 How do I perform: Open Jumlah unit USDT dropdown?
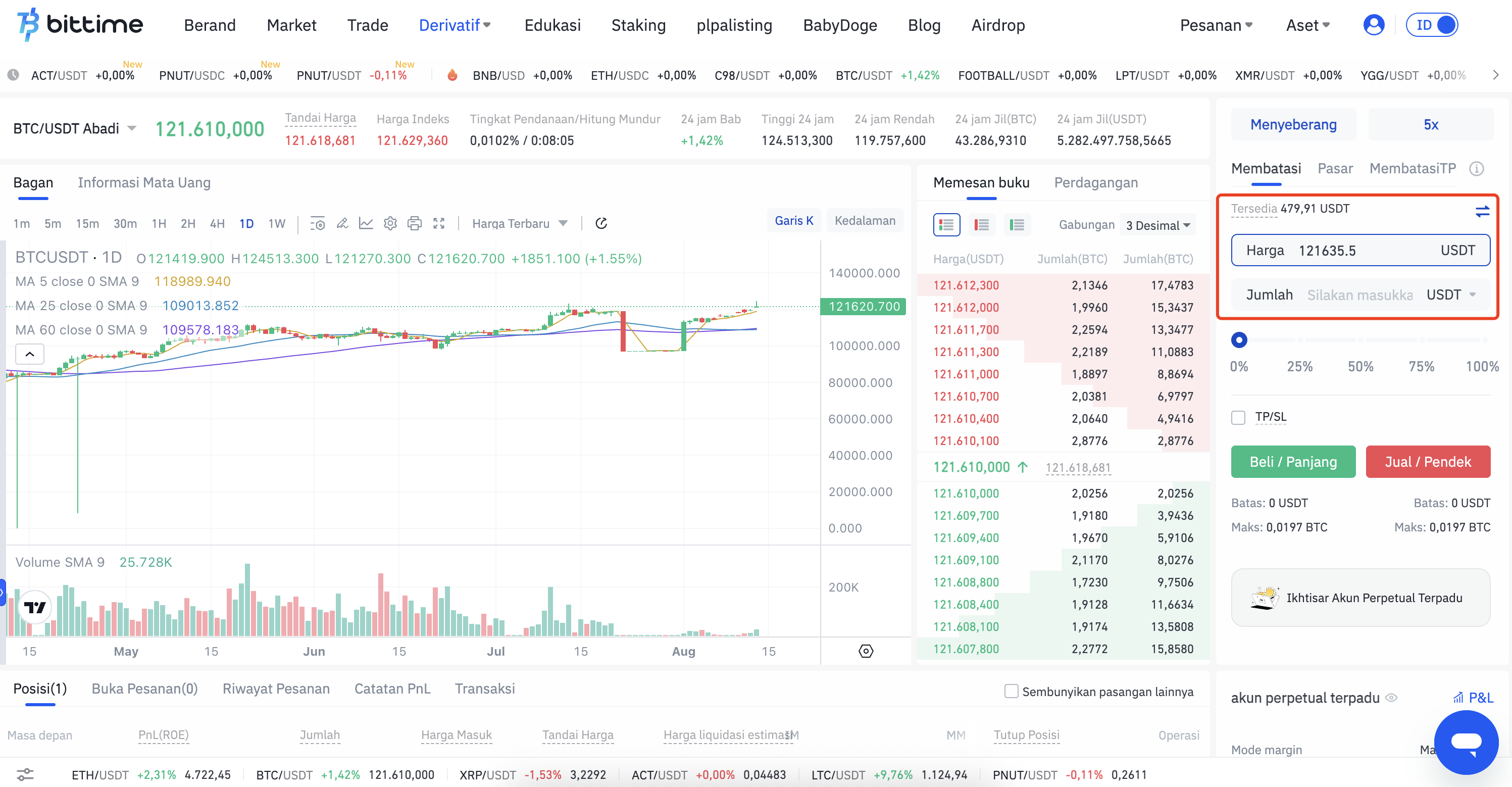pyautogui.click(x=1451, y=295)
